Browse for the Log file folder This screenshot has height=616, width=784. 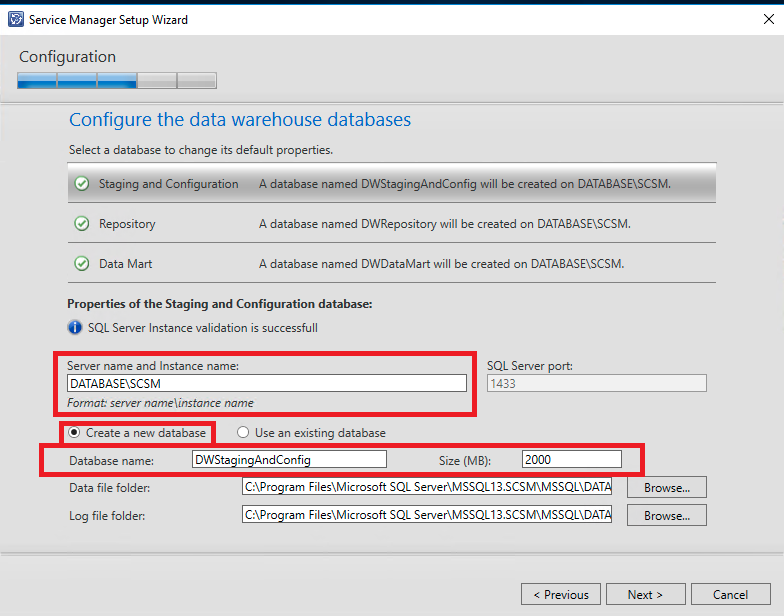tap(666, 515)
